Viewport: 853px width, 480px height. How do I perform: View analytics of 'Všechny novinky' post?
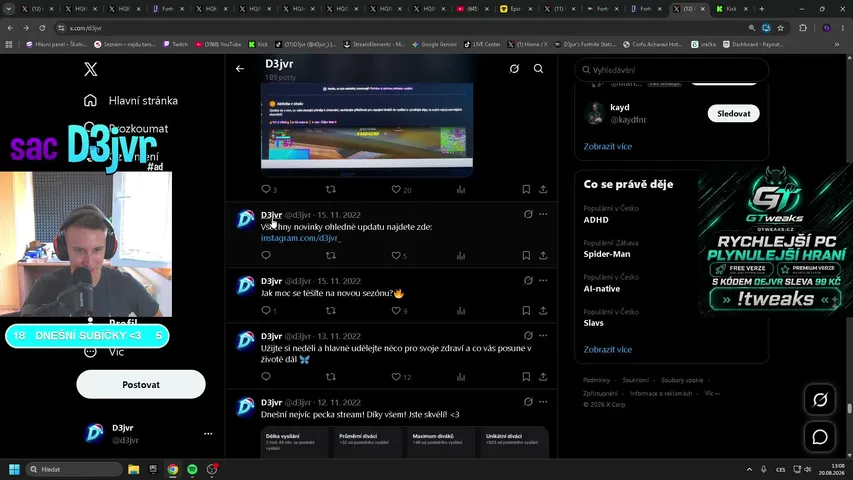coord(461,255)
